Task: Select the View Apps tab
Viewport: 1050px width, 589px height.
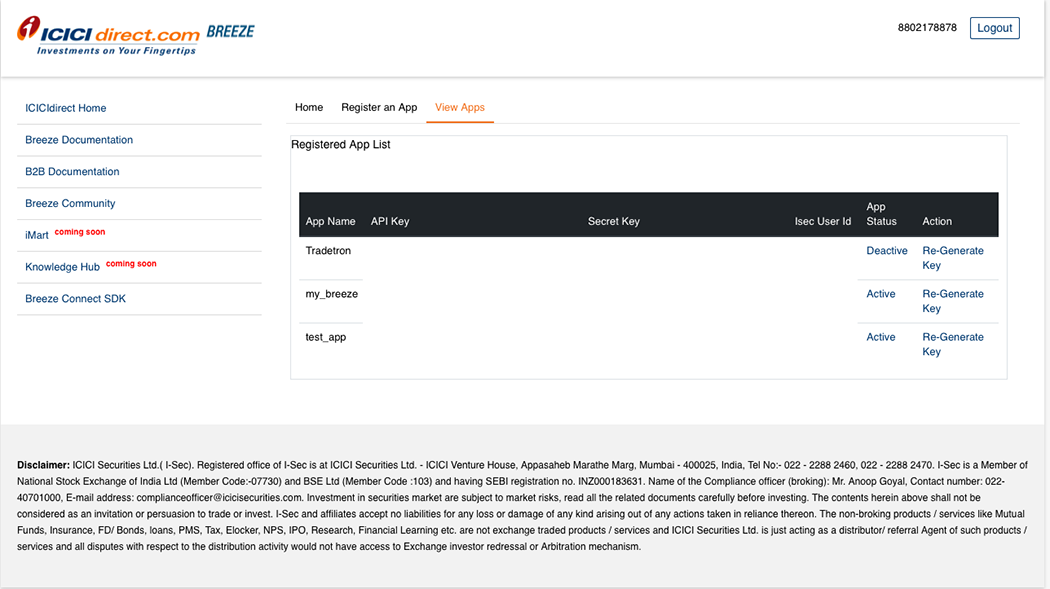Action: (x=460, y=107)
